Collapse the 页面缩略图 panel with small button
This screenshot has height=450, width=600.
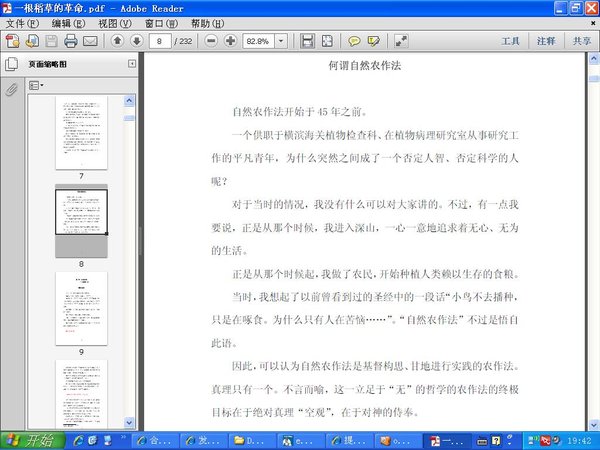(x=132, y=64)
